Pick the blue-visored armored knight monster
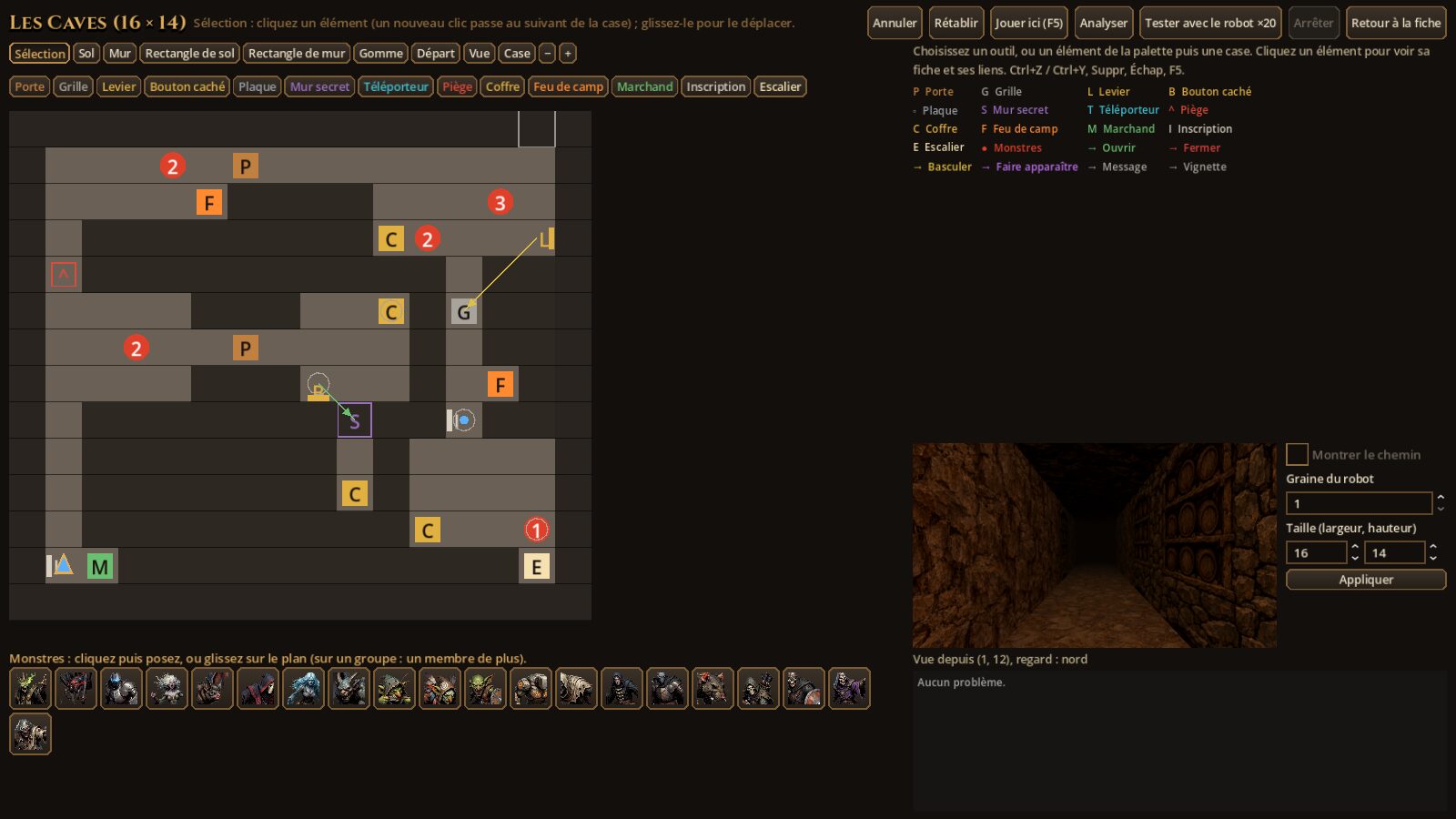This screenshot has width=1456, height=819. coord(121,689)
